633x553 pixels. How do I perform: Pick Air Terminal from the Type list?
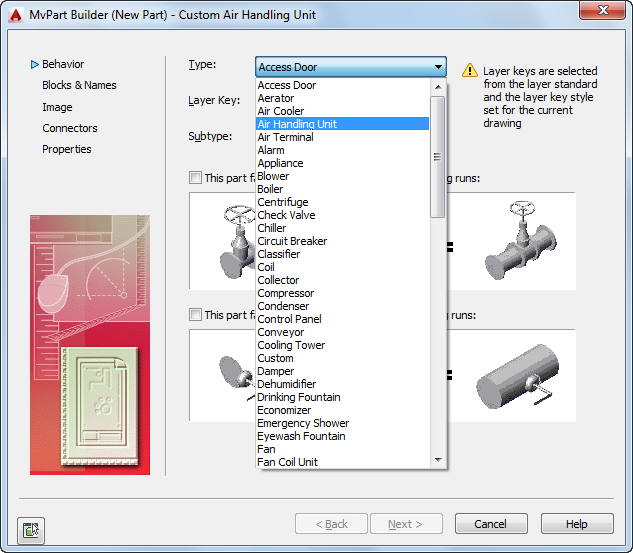343,137
